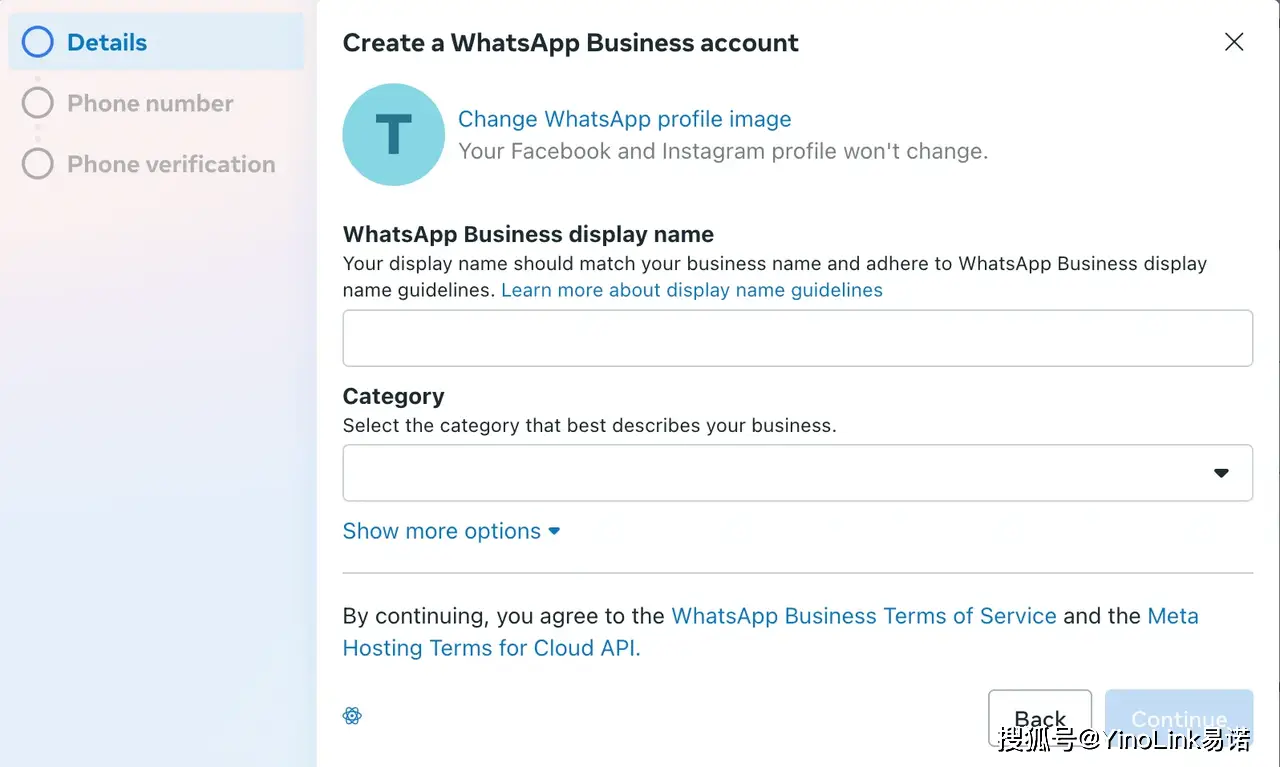Focus the WhatsApp Business display name field
1280x767 pixels.
pyautogui.click(x=797, y=338)
